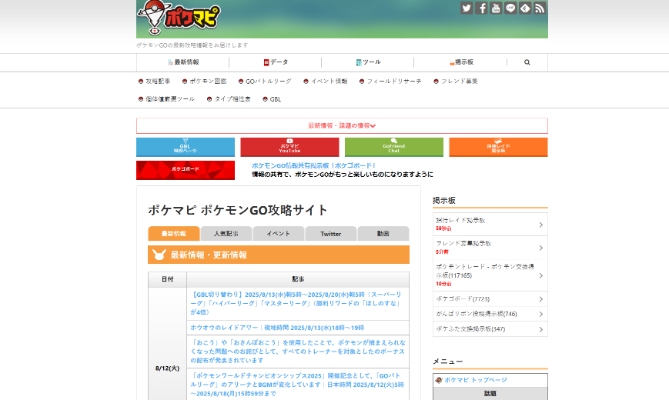Open the Twitter icon in the header
The height and width of the screenshot is (400, 669).
466,8
